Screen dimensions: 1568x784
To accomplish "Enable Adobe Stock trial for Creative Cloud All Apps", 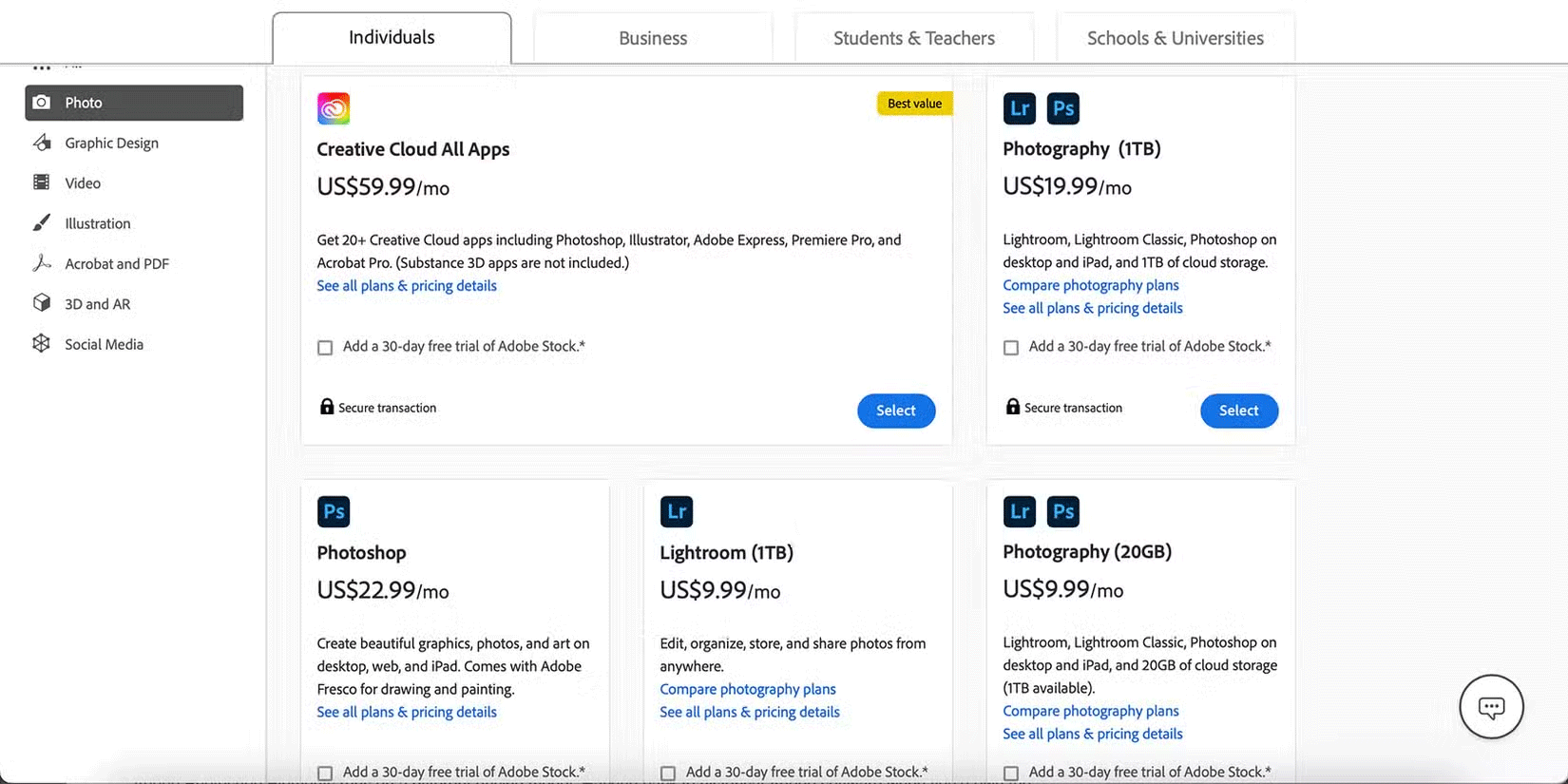I will 325,348.
